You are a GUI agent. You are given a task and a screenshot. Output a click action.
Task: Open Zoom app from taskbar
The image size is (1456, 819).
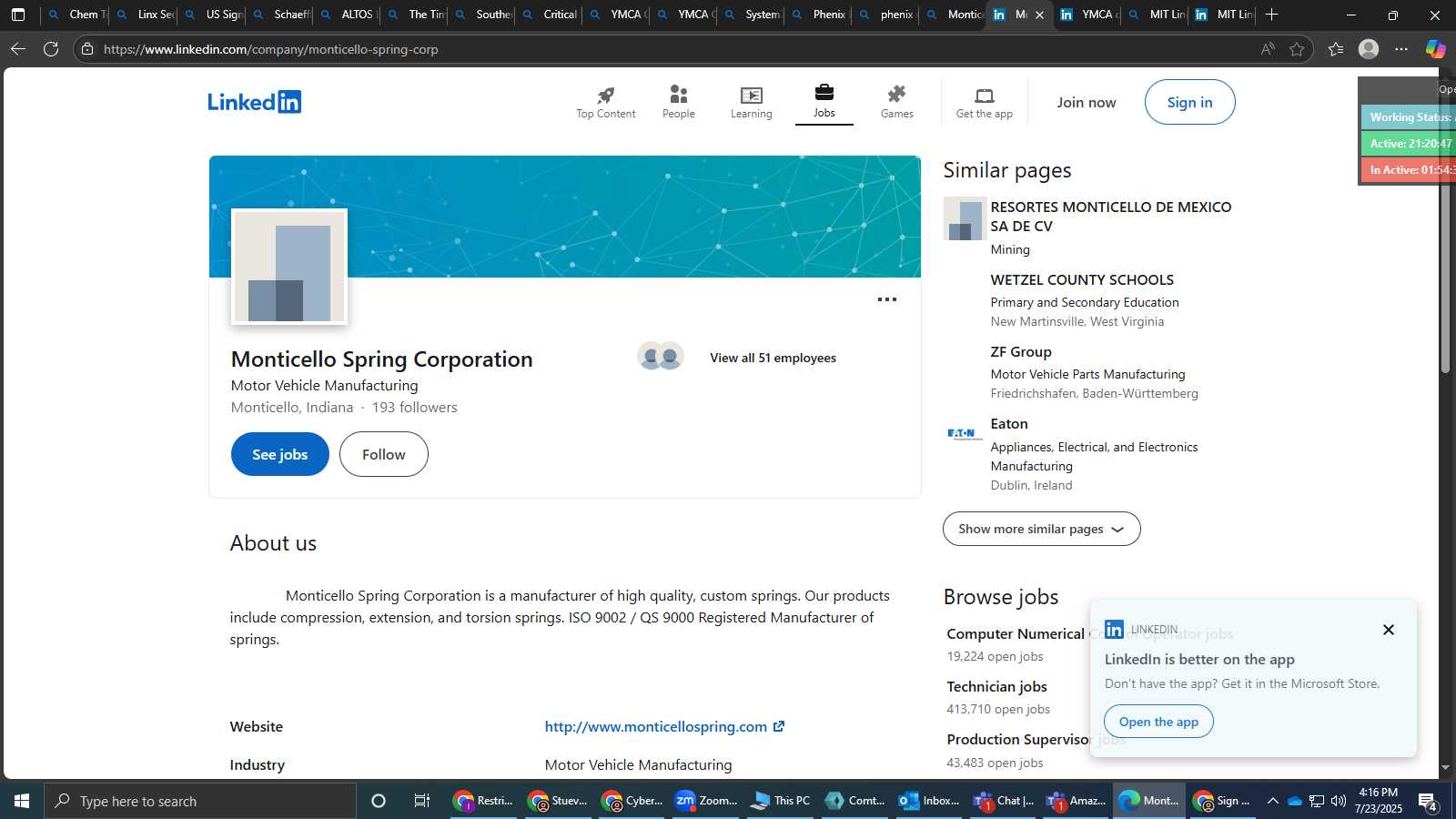pyautogui.click(x=705, y=801)
